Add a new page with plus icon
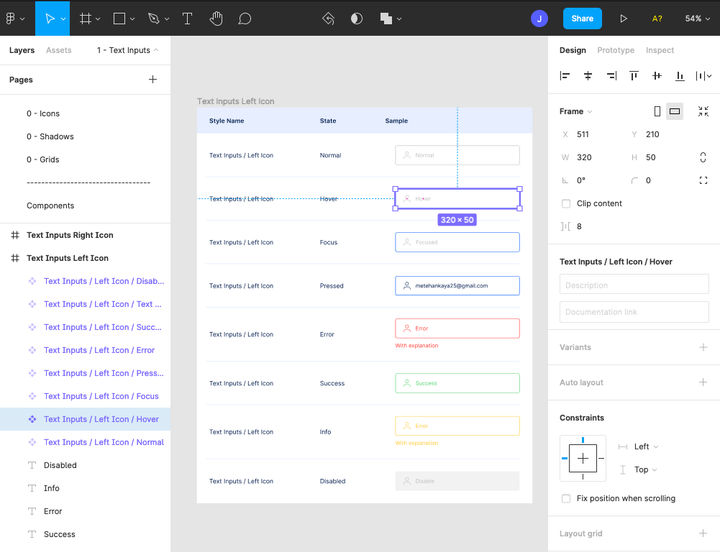720x552 pixels. point(153,80)
